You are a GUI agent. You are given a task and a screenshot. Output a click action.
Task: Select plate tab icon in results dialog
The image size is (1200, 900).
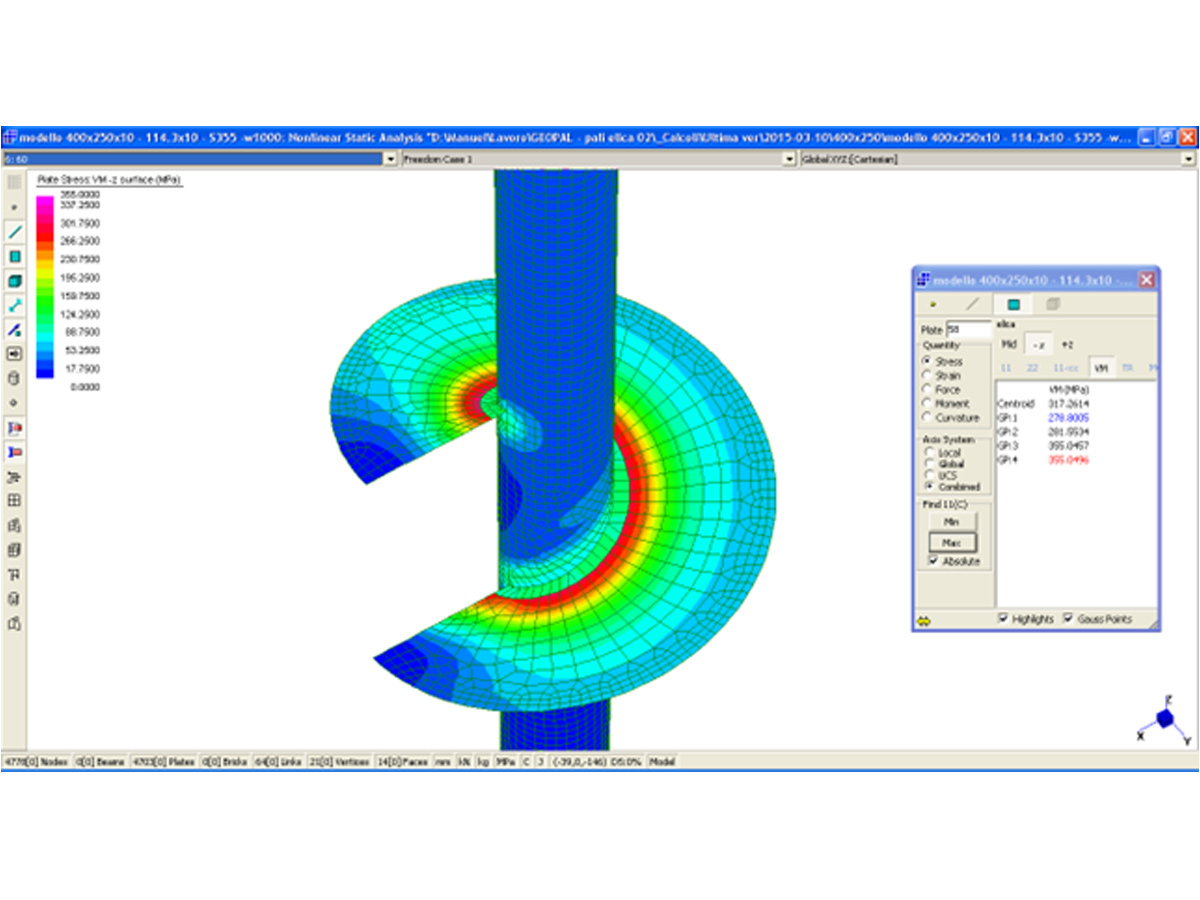tap(1013, 304)
